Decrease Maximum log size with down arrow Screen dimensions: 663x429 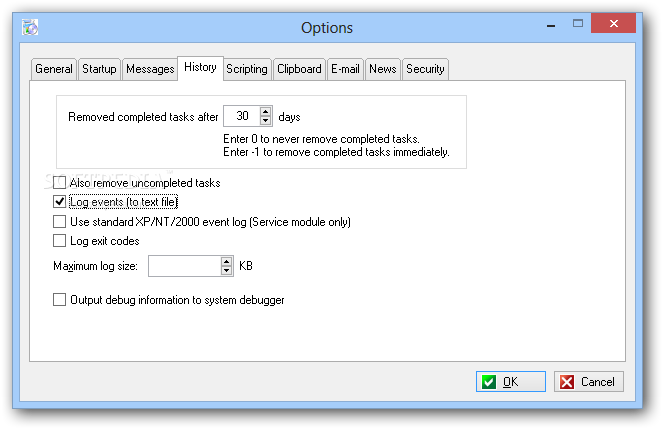pyautogui.click(x=227, y=271)
